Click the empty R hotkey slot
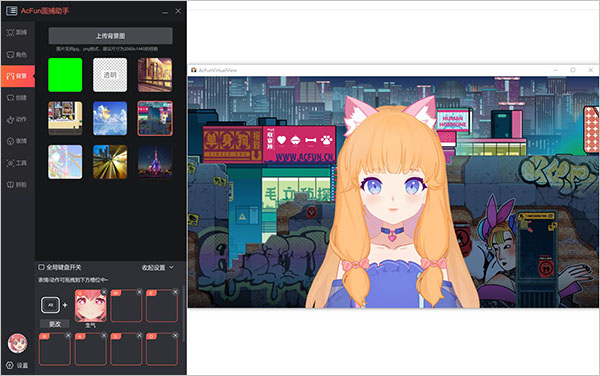This screenshot has width=600, height=376. tap(55, 349)
